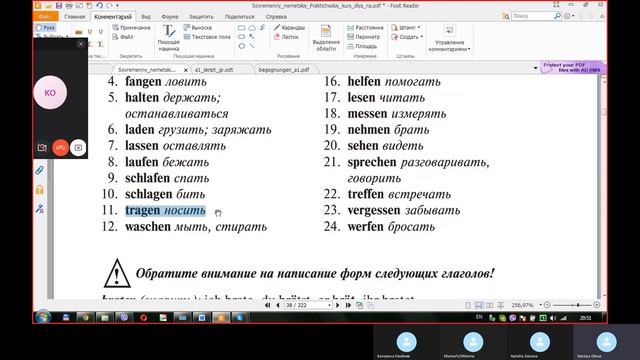Viewport: 640px width, 360px height.
Task: Go to last page
Action: [348, 305]
